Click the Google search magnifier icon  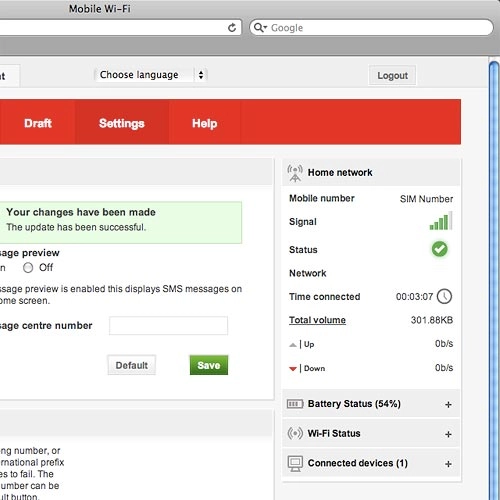click(x=259, y=27)
